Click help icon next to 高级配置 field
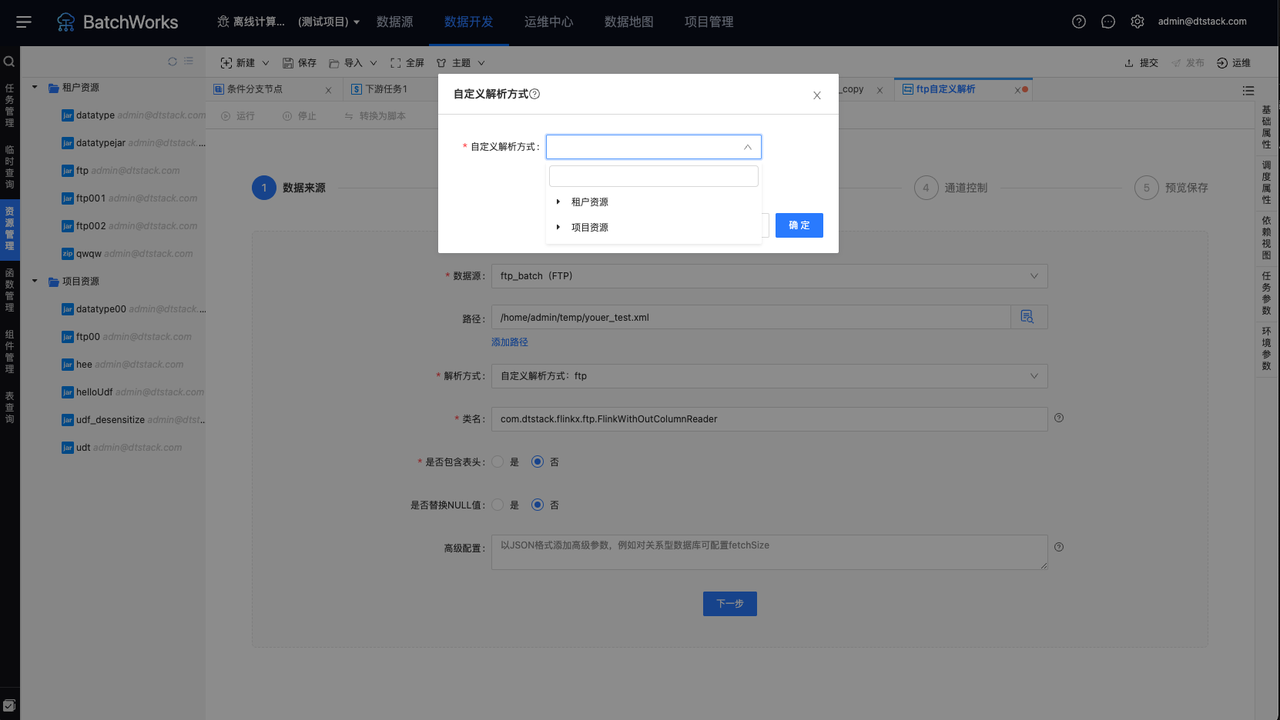Screen dimensions: 1280x720 pyautogui.click(x=1059, y=547)
